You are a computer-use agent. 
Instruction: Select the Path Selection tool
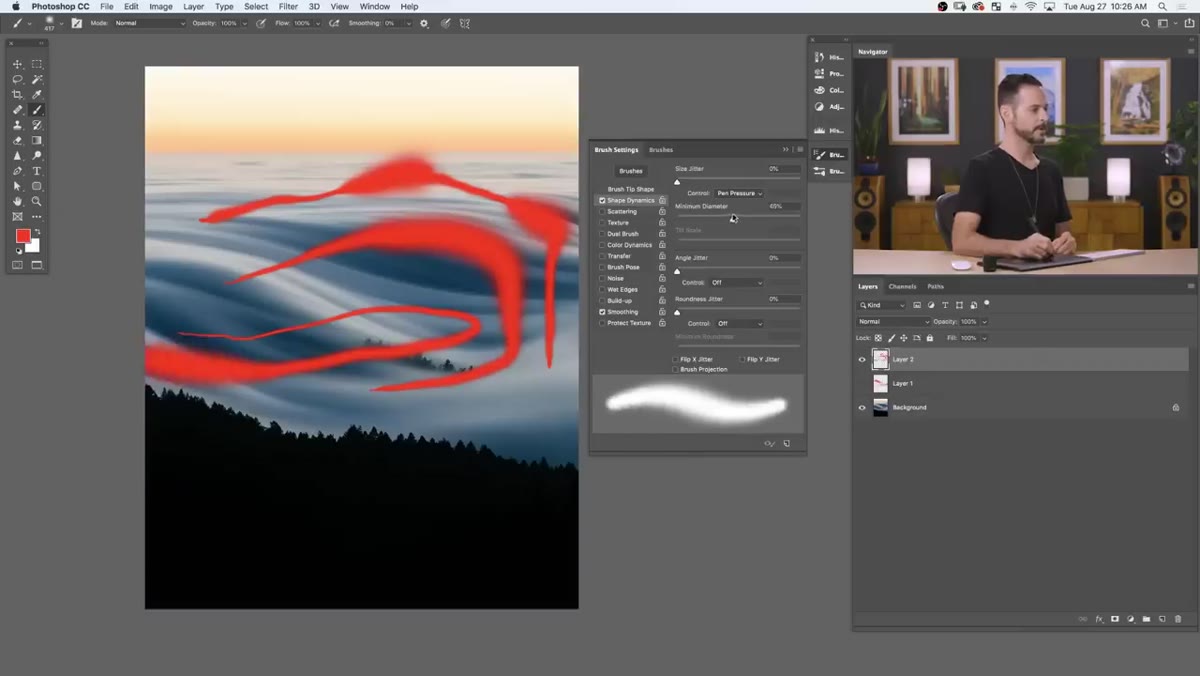point(17,186)
